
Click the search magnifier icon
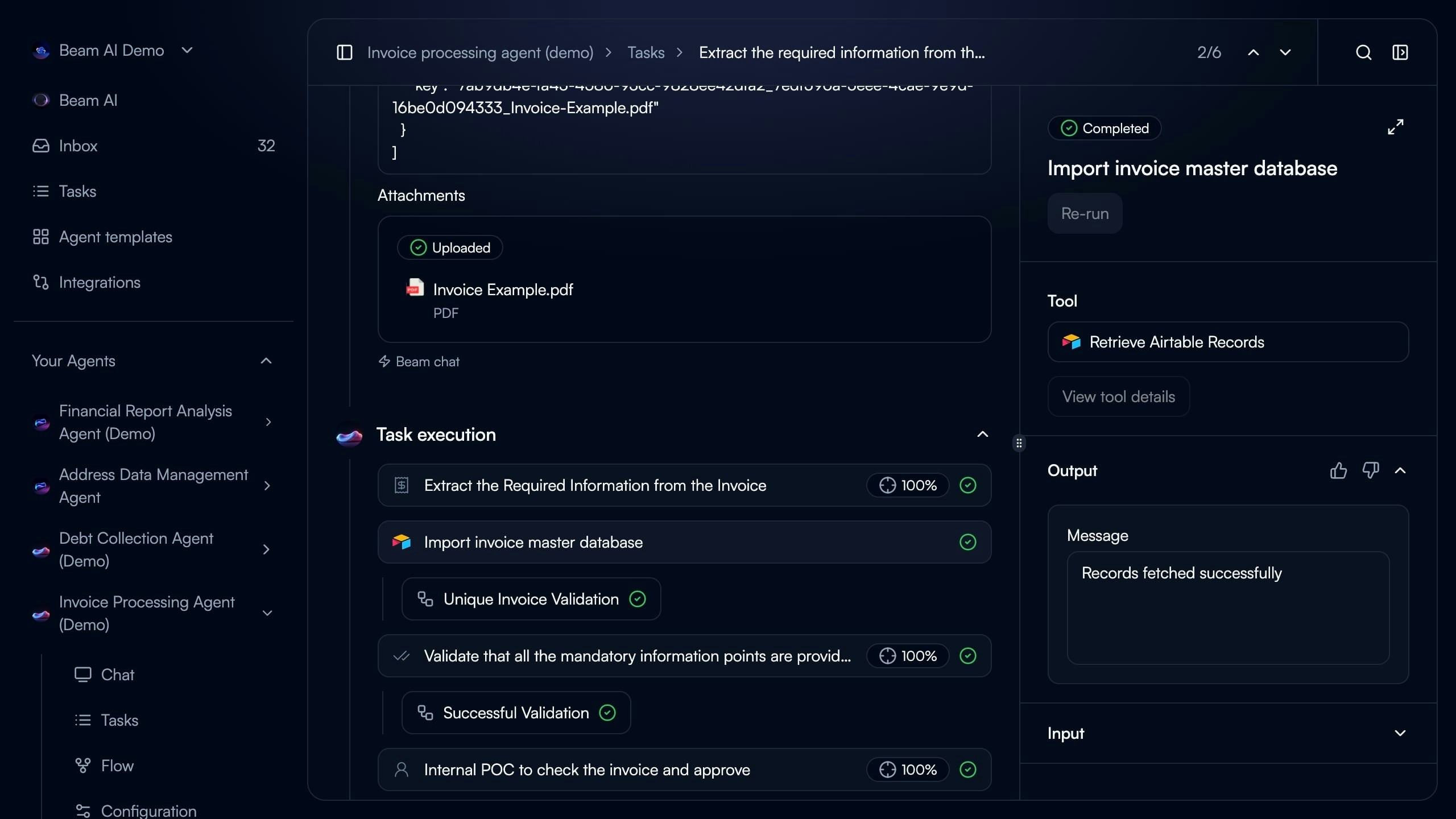(x=1363, y=52)
